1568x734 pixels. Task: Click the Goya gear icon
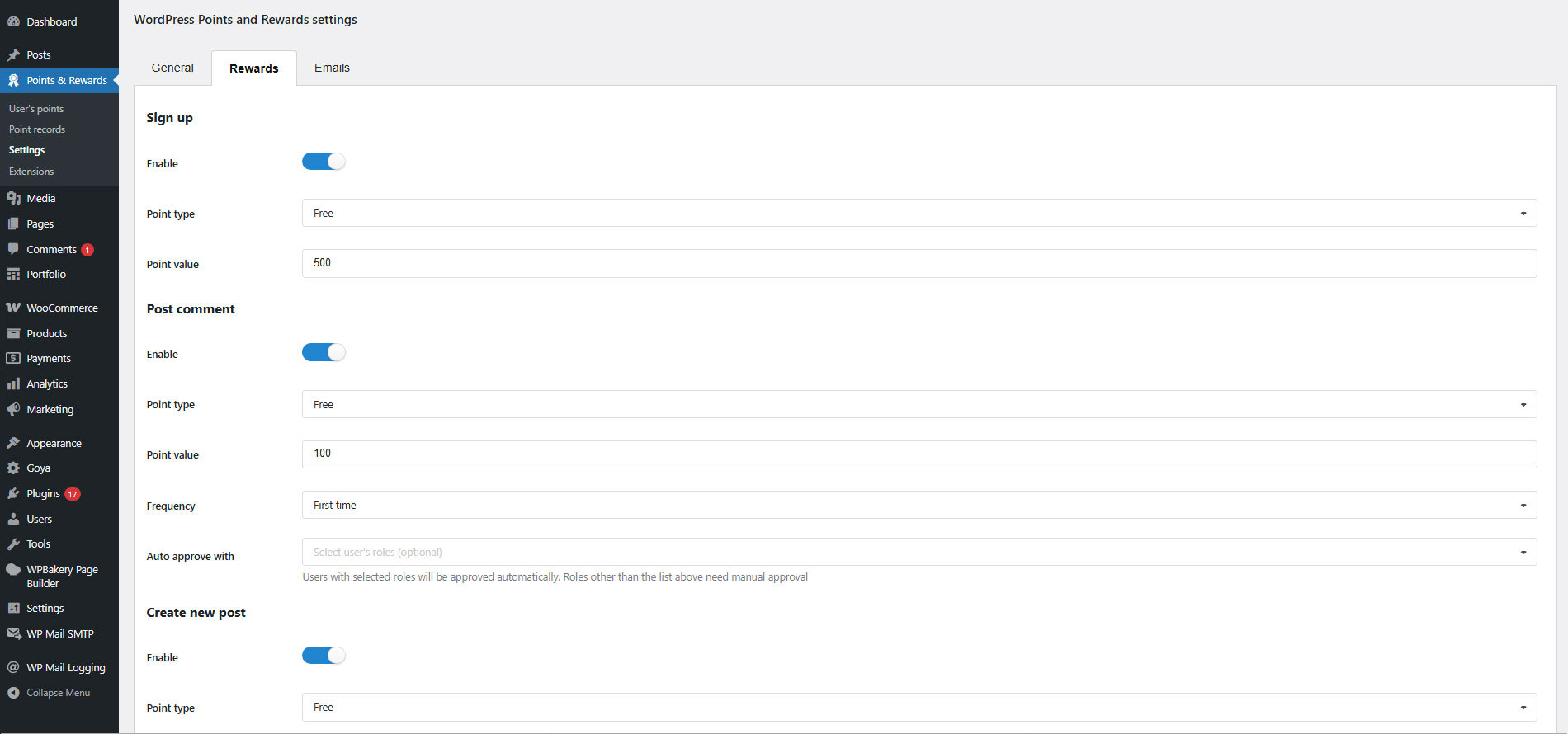(x=13, y=468)
